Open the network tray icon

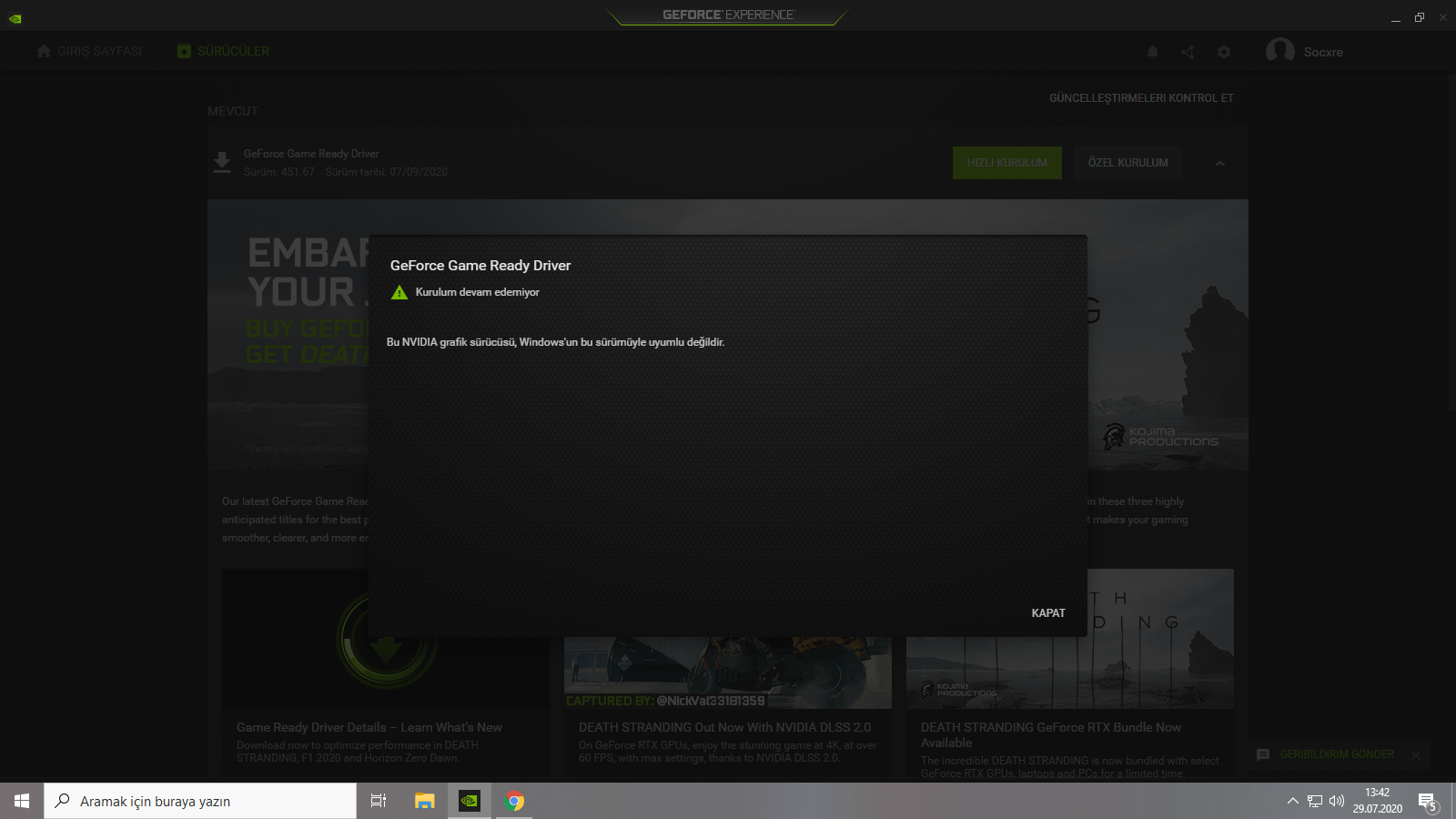coord(1315,801)
